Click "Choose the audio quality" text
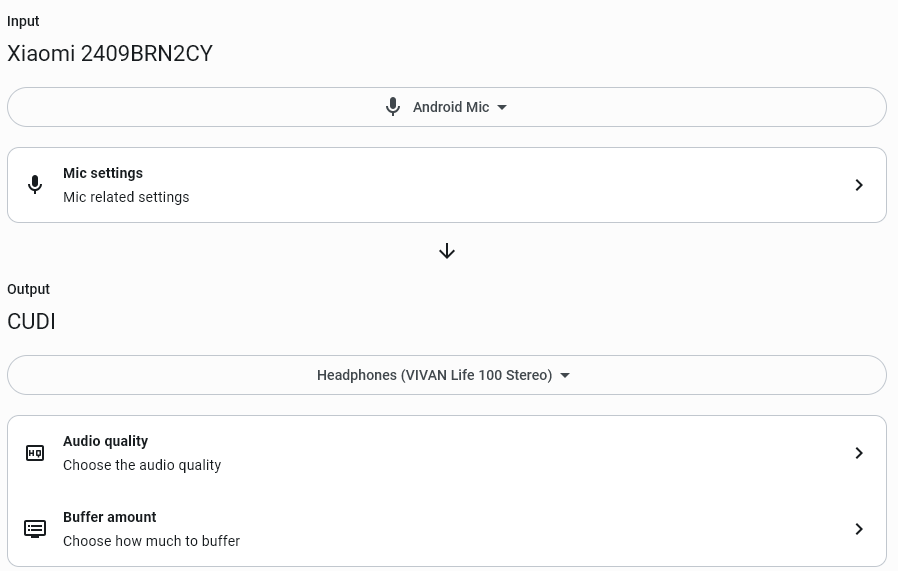 pyautogui.click(x=142, y=465)
